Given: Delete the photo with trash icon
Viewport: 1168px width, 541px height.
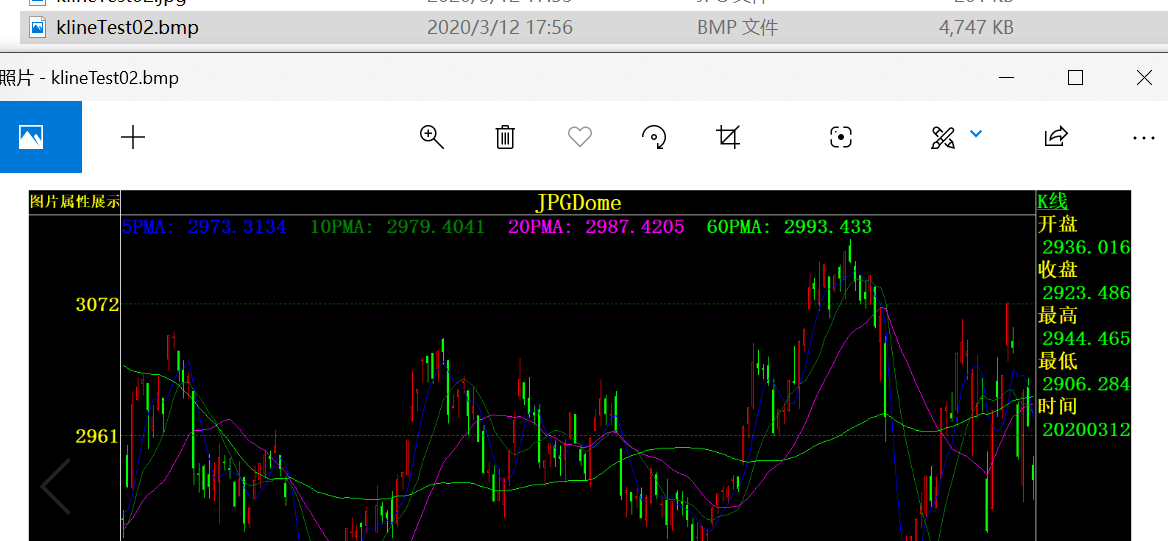Looking at the screenshot, I should point(505,137).
